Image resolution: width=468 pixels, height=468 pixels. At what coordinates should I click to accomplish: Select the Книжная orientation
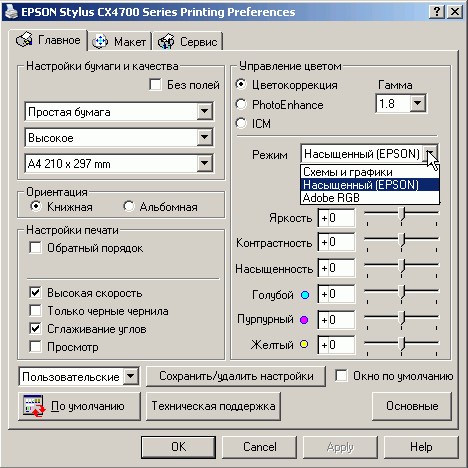35,206
